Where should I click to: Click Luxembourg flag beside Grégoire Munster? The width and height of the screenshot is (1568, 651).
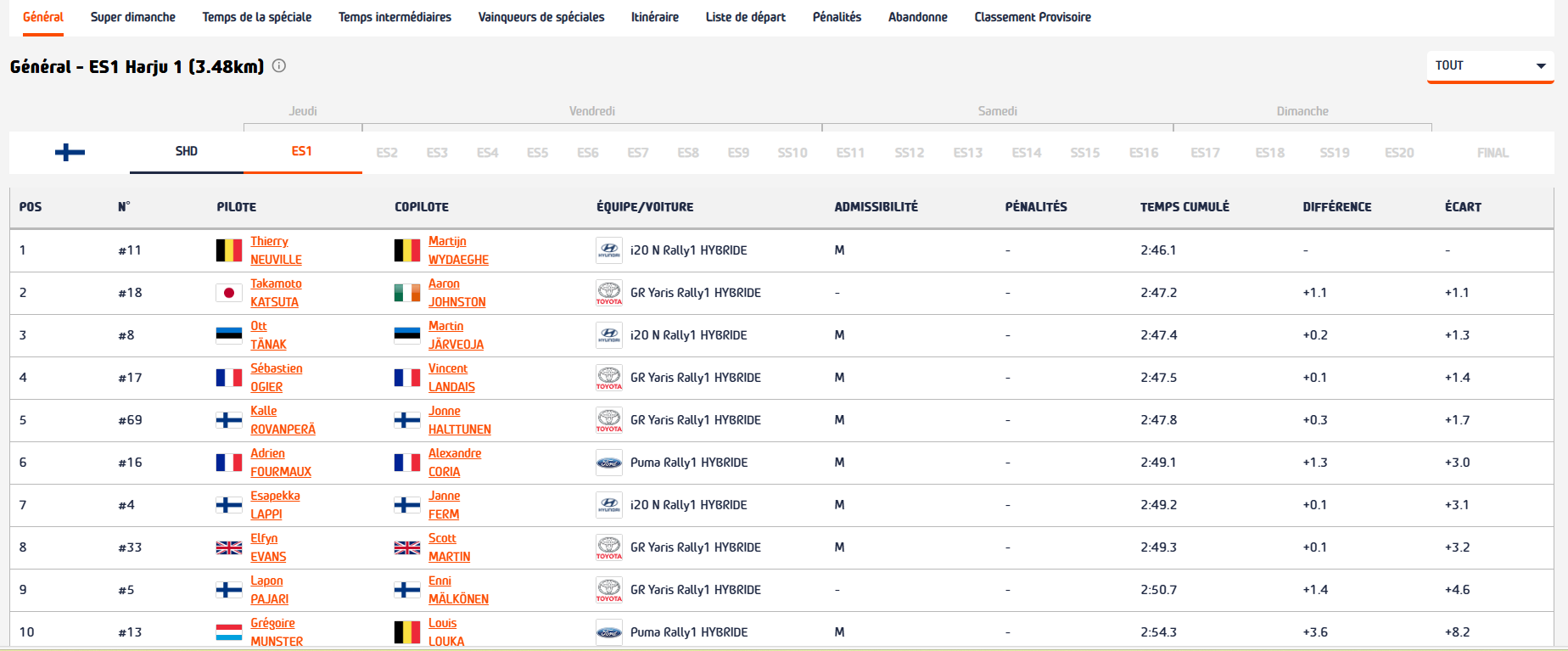229,632
